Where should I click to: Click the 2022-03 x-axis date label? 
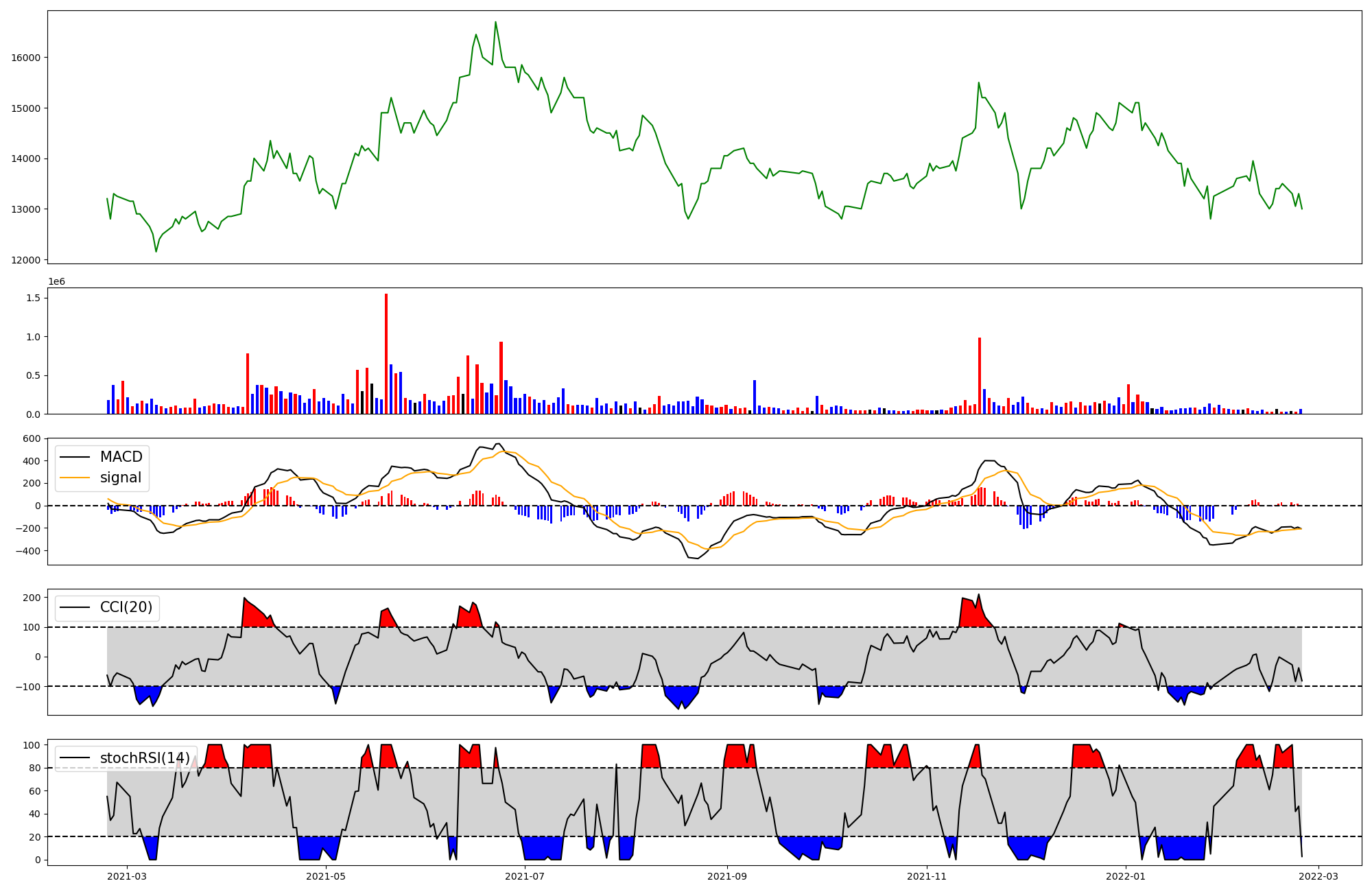(1318, 876)
